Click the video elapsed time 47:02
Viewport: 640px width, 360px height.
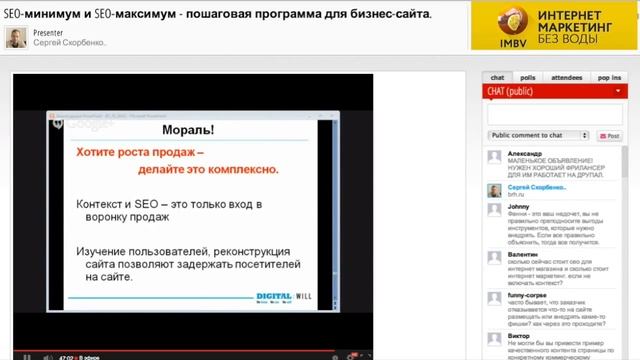tap(66, 358)
